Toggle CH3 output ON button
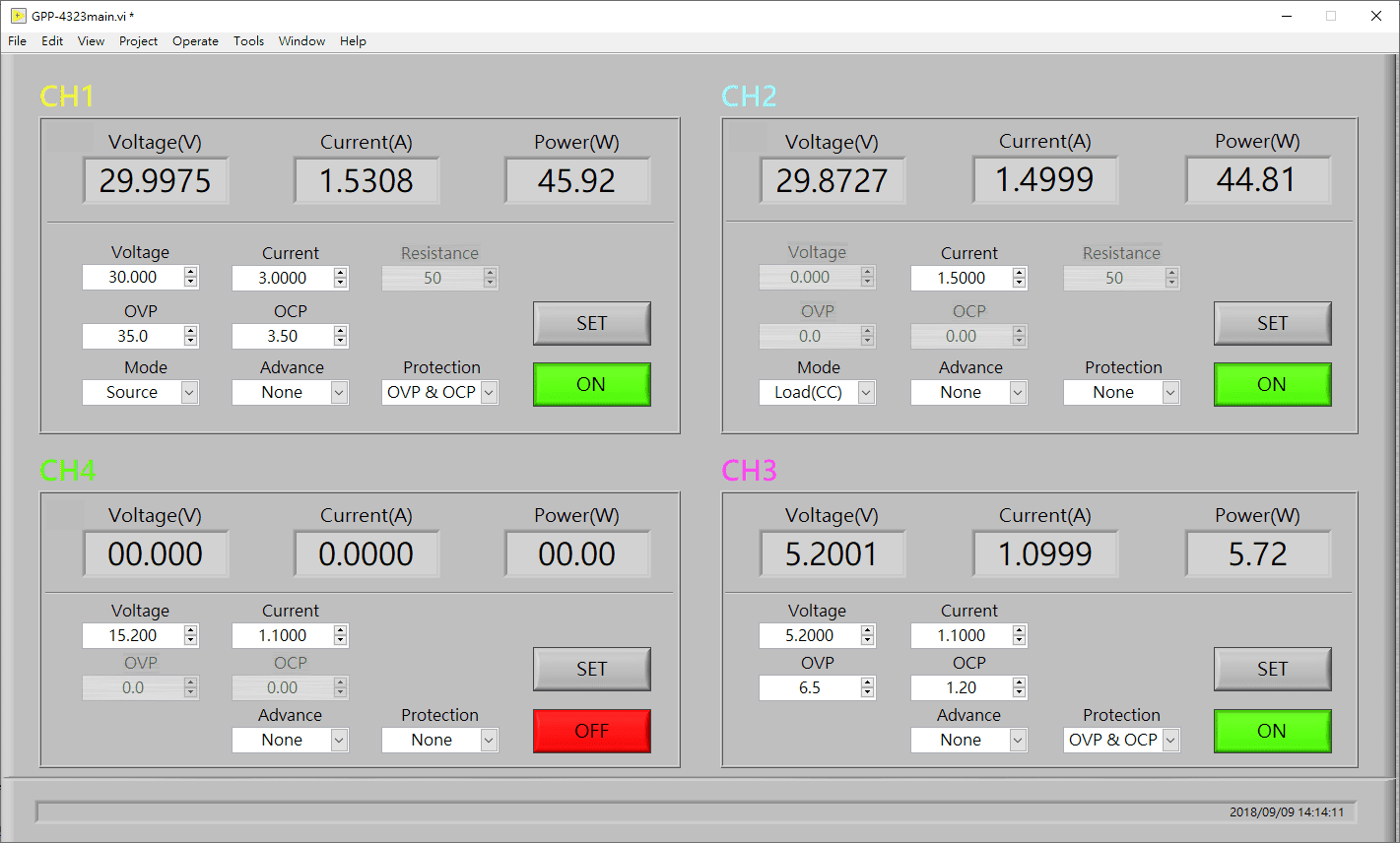The height and width of the screenshot is (843, 1400). coord(1271,731)
